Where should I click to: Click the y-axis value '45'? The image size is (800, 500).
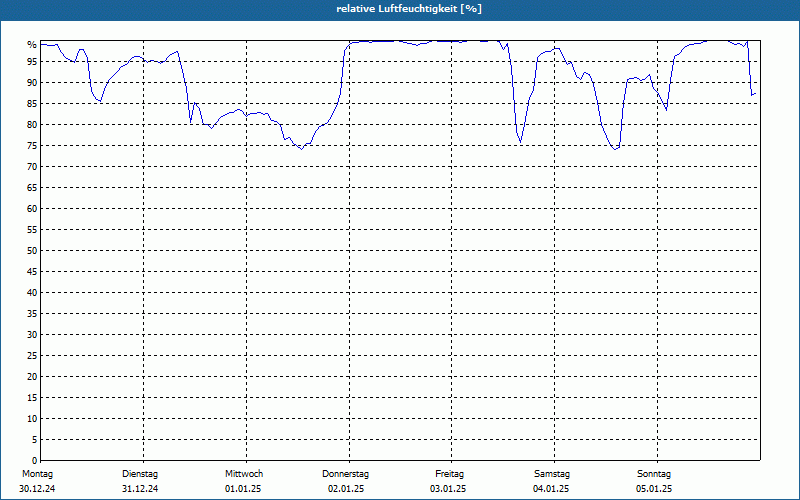point(32,271)
